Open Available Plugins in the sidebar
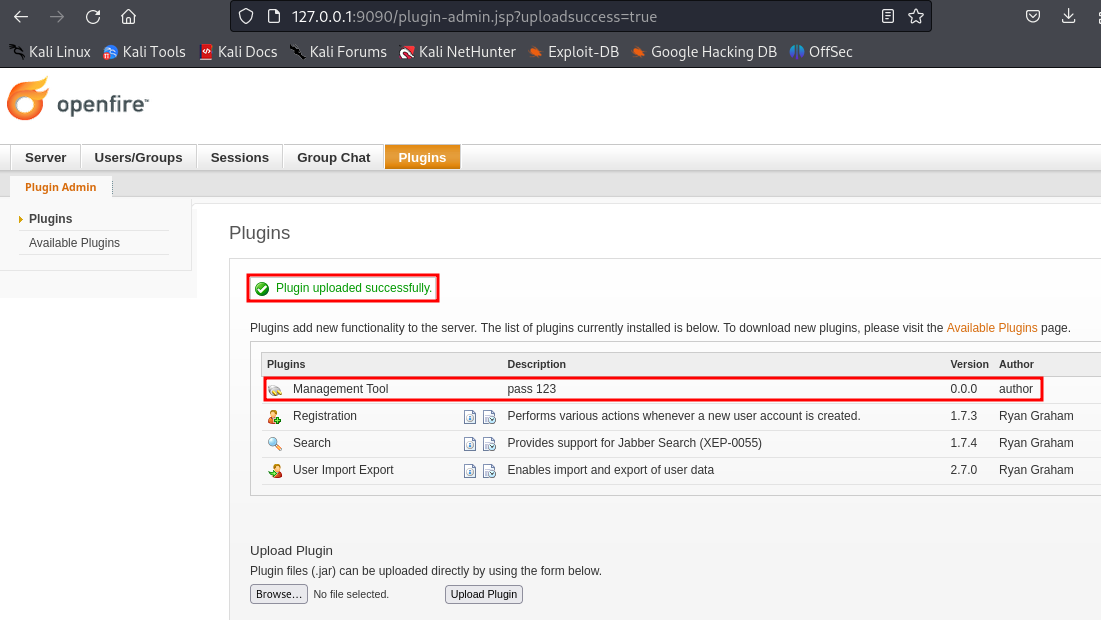This screenshot has height=620, width=1101. click(x=74, y=243)
